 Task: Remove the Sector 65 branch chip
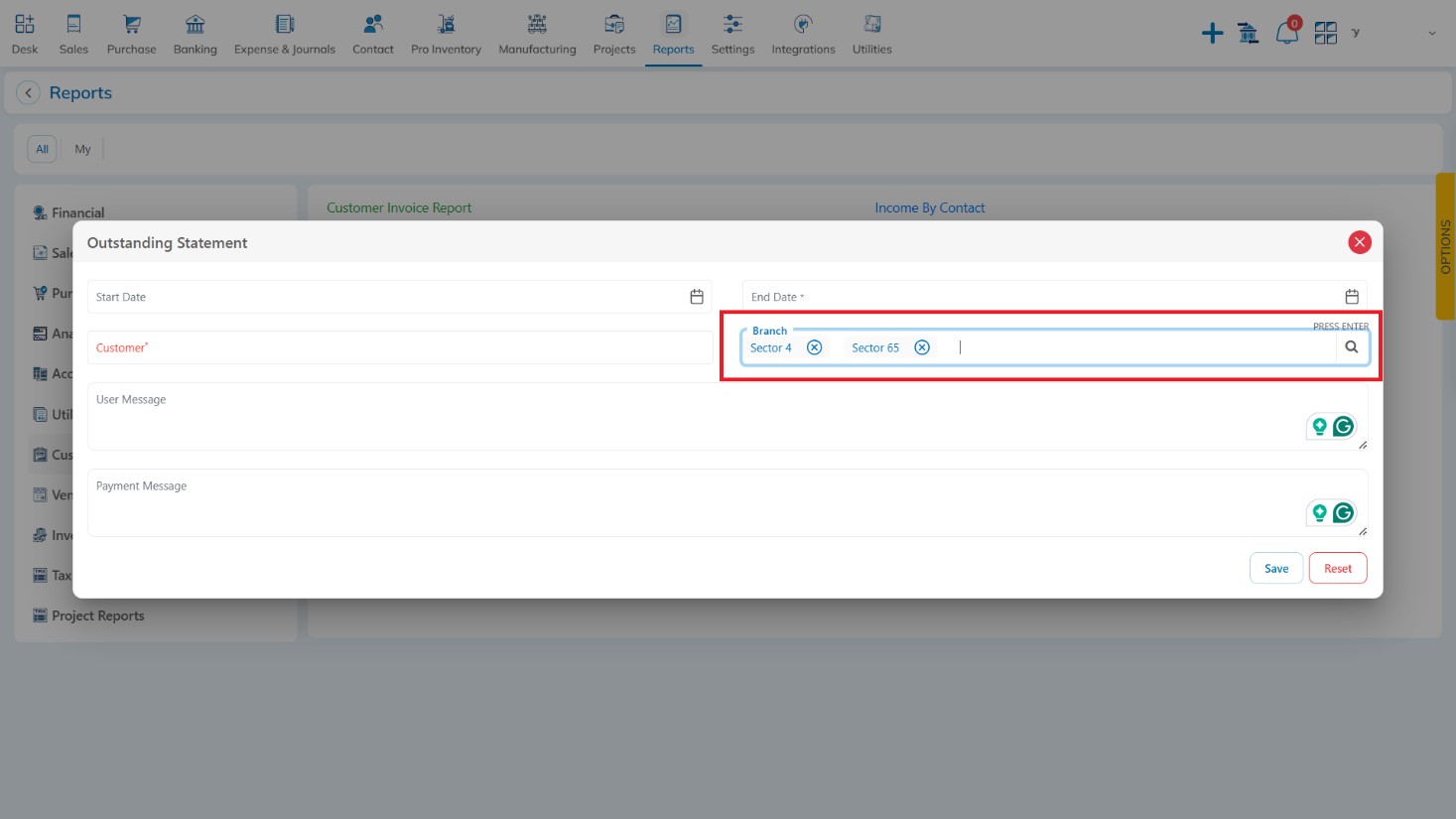tap(922, 347)
